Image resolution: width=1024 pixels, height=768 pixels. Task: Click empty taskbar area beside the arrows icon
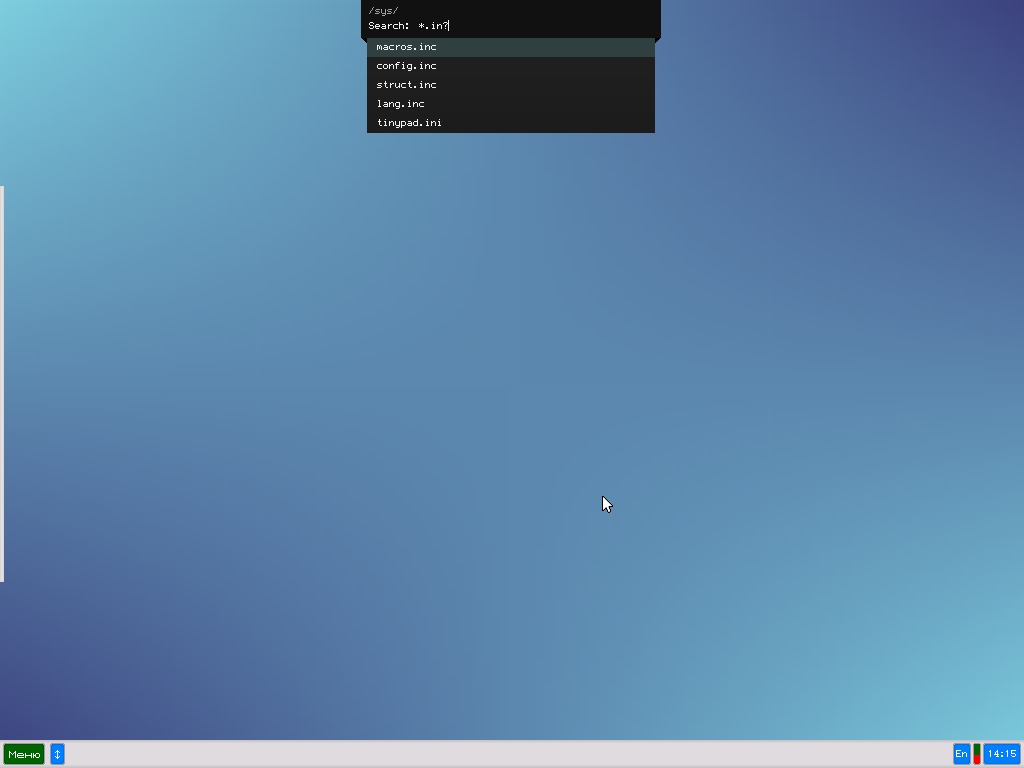pos(300,754)
